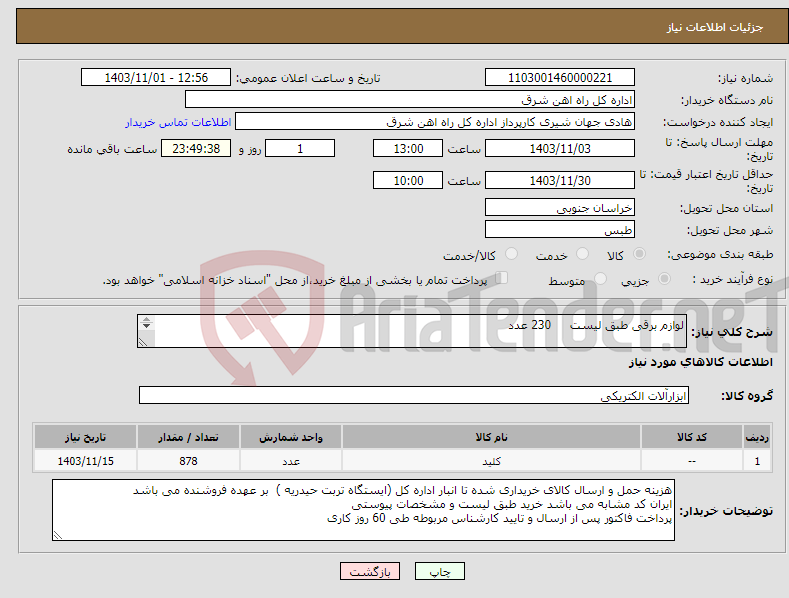Click response deadline date 1403/11/03
Screen dimensions: 789x598
pos(560,148)
